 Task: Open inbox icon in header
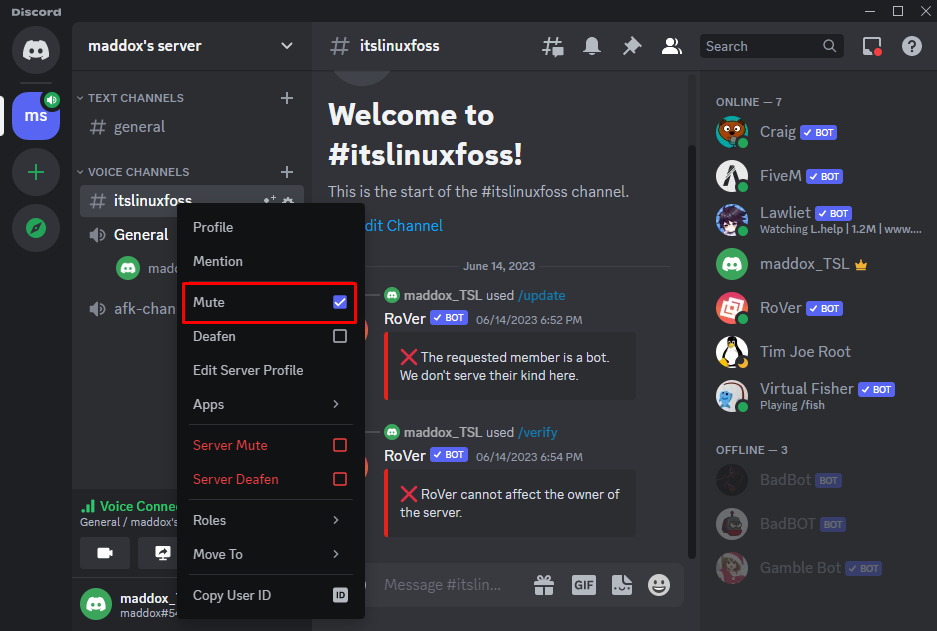(x=872, y=47)
